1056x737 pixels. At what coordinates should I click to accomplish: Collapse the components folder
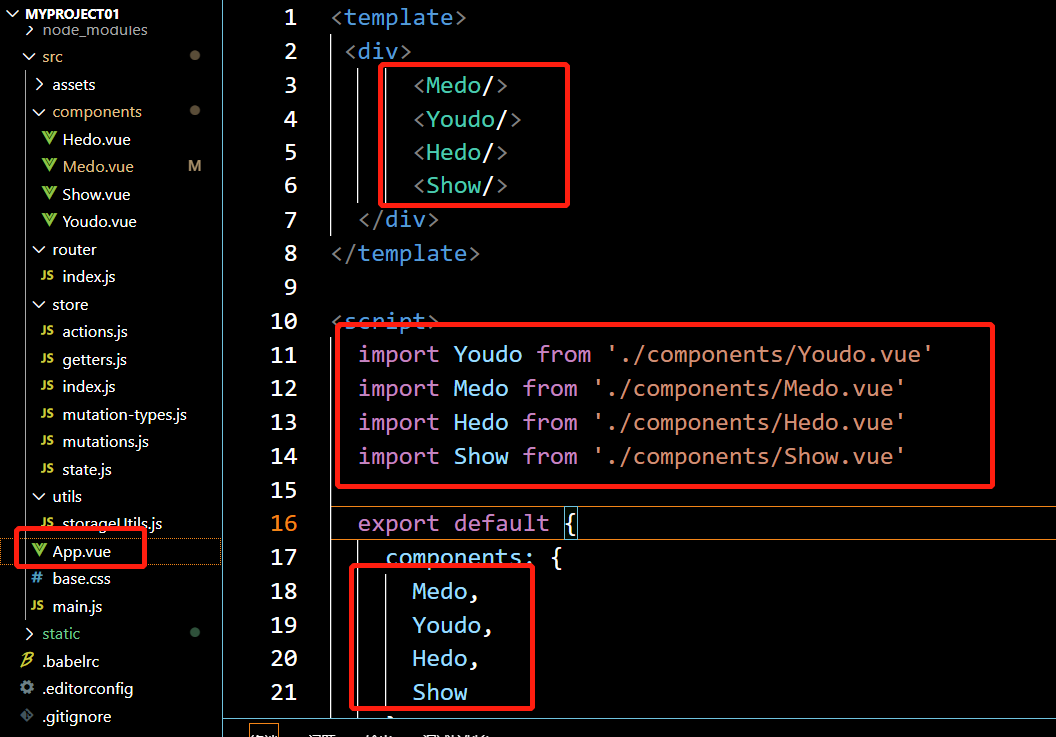click(x=39, y=112)
